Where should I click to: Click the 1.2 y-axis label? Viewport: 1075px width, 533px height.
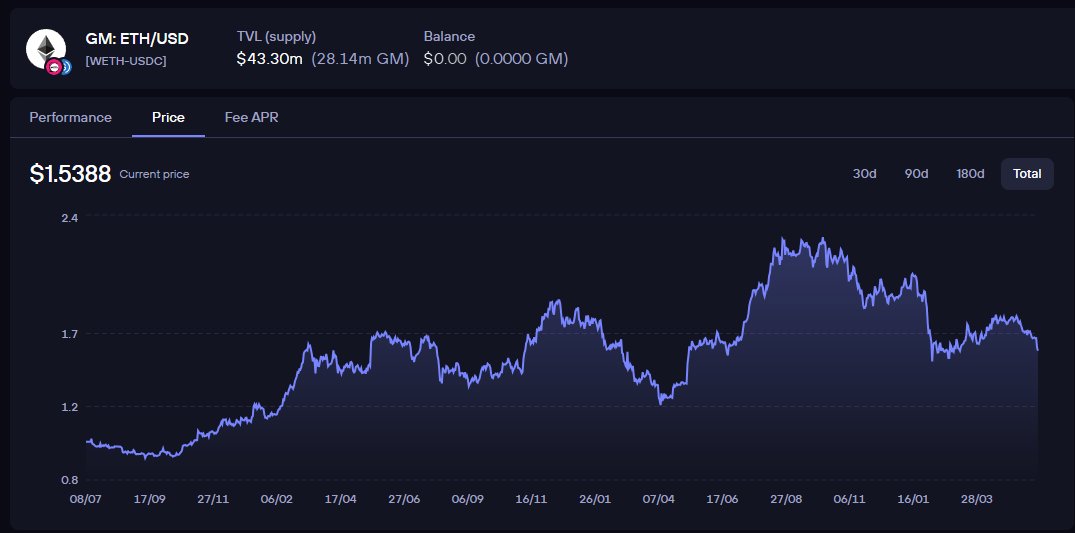pyautogui.click(x=71, y=407)
